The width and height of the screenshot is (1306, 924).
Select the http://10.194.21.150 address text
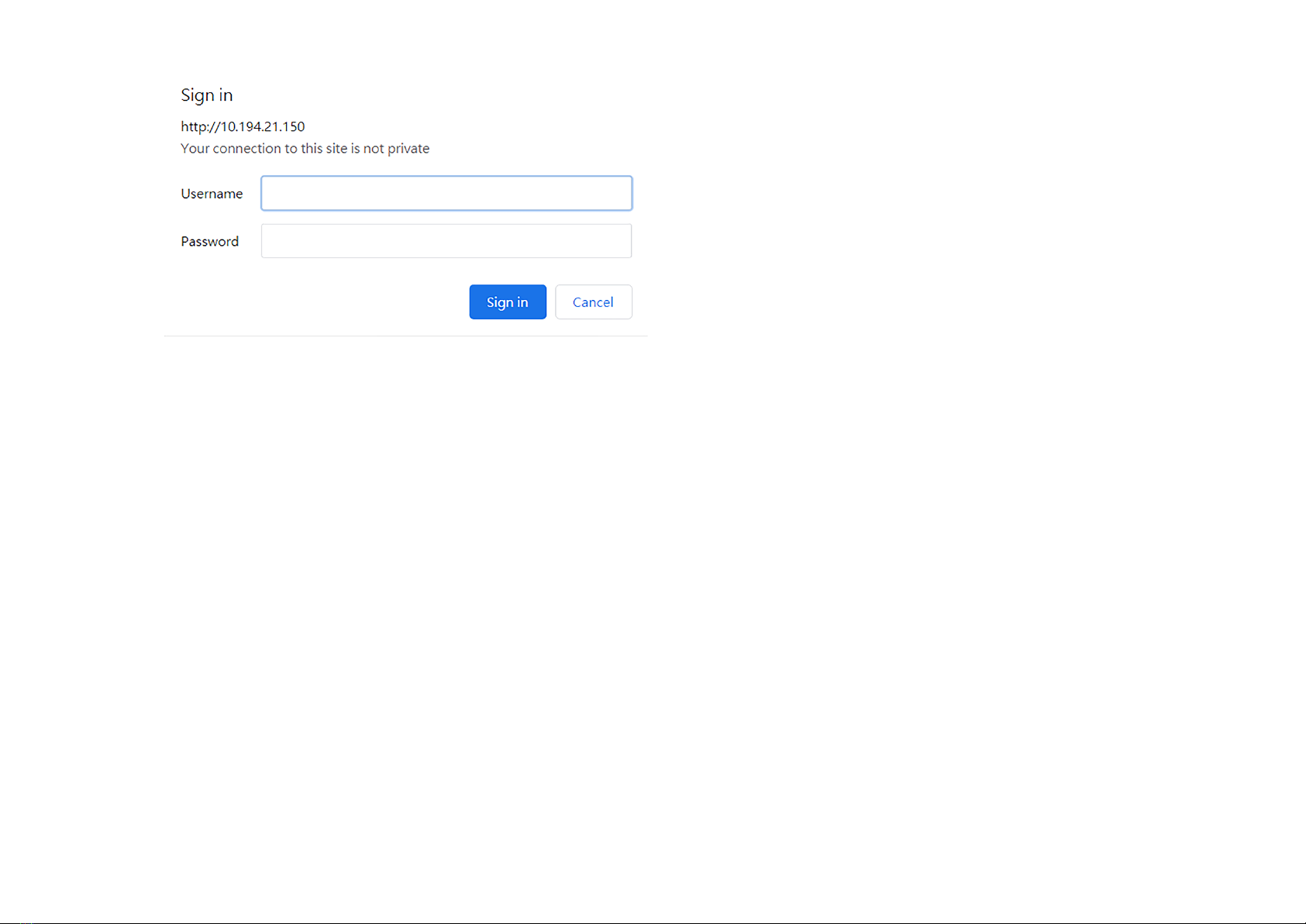coord(243,126)
